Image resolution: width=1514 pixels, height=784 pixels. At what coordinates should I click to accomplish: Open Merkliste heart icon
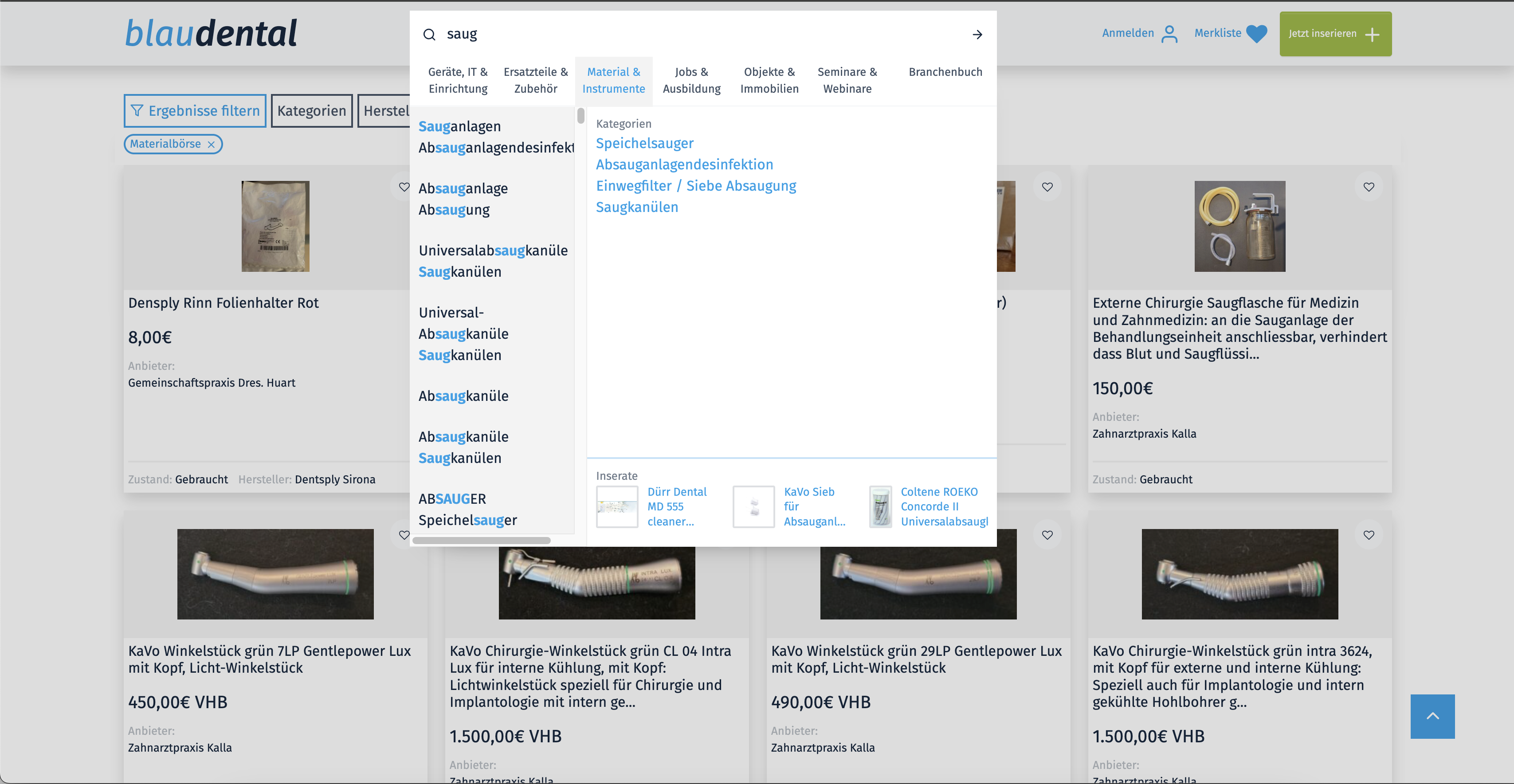[1257, 34]
